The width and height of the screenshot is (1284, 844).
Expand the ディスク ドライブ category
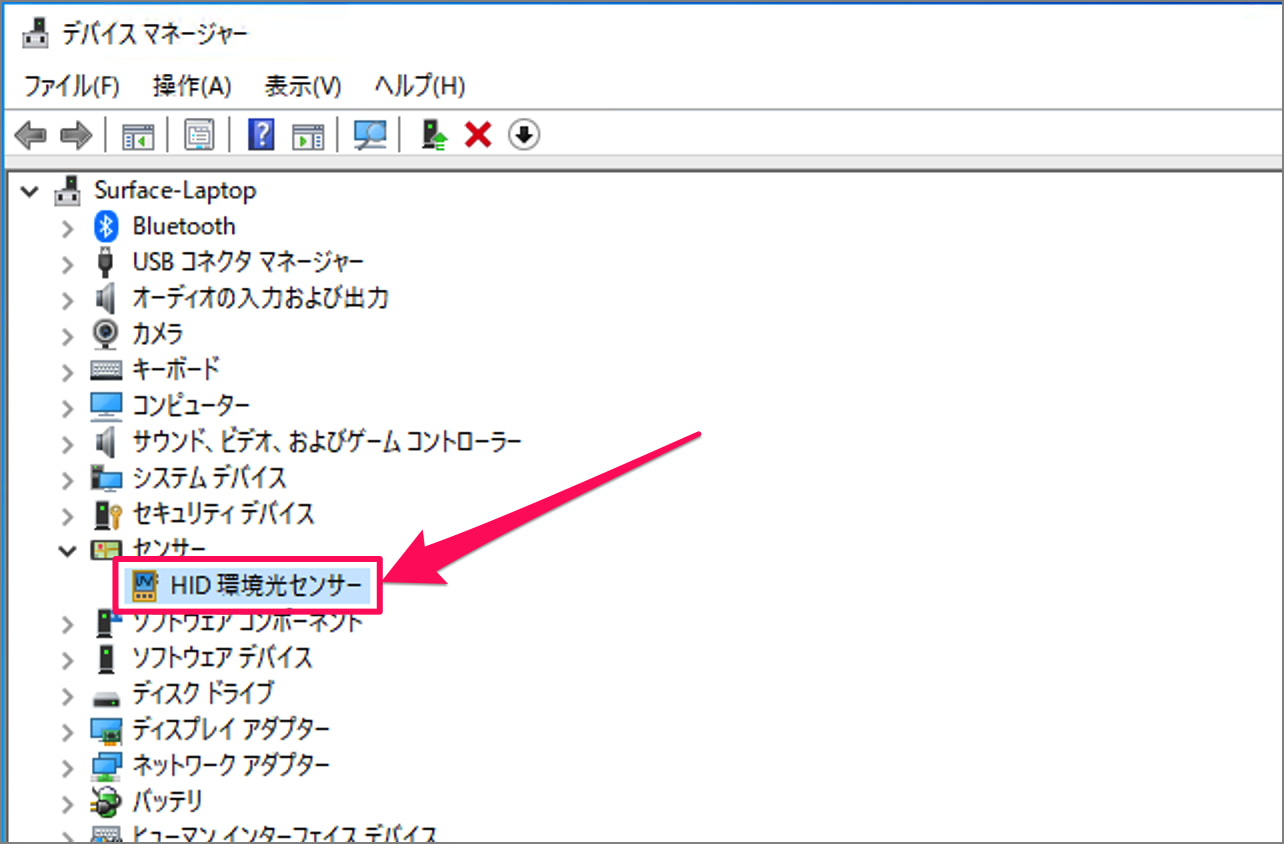tap(67, 696)
